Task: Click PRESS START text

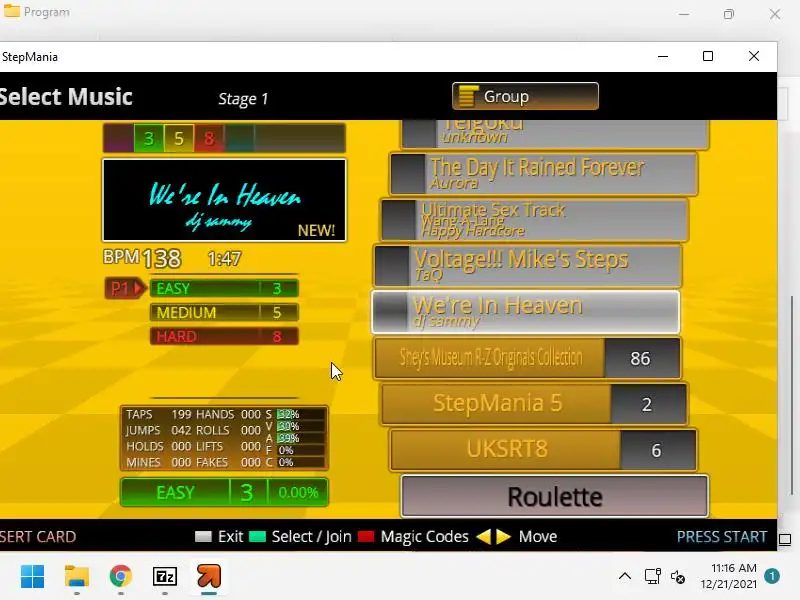Action: click(721, 536)
